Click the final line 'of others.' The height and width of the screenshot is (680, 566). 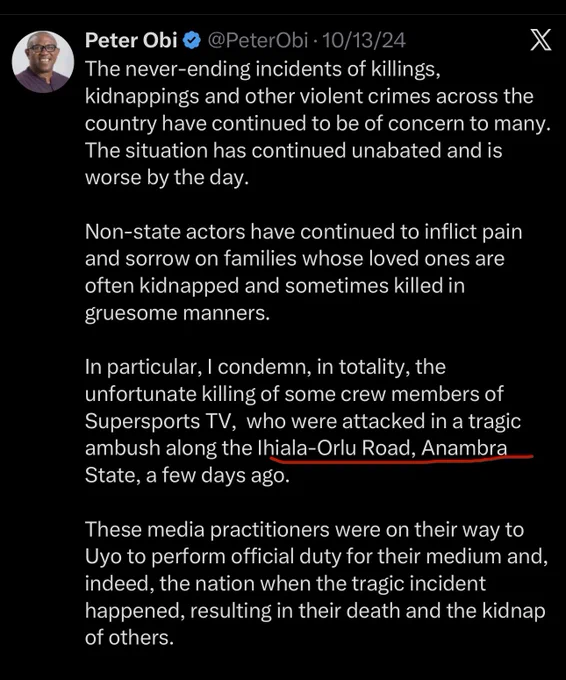(129, 638)
